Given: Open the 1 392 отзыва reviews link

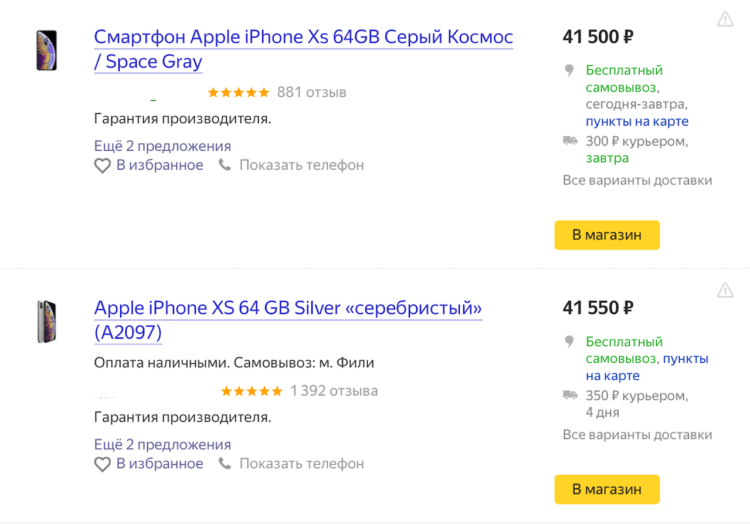Looking at the screenshot, I should tap(334, 391).
